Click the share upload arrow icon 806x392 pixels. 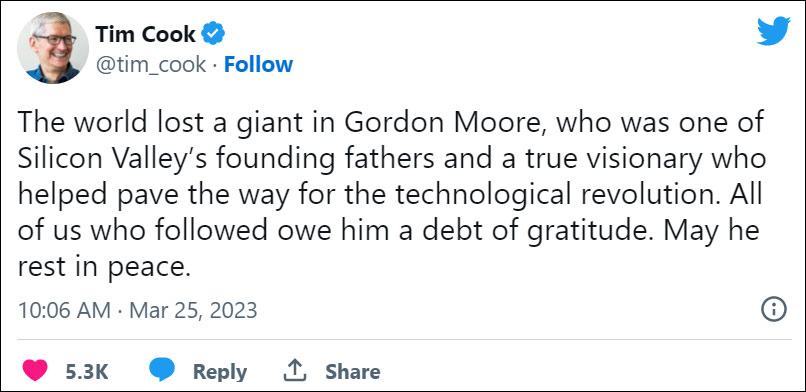coord(295,370)
